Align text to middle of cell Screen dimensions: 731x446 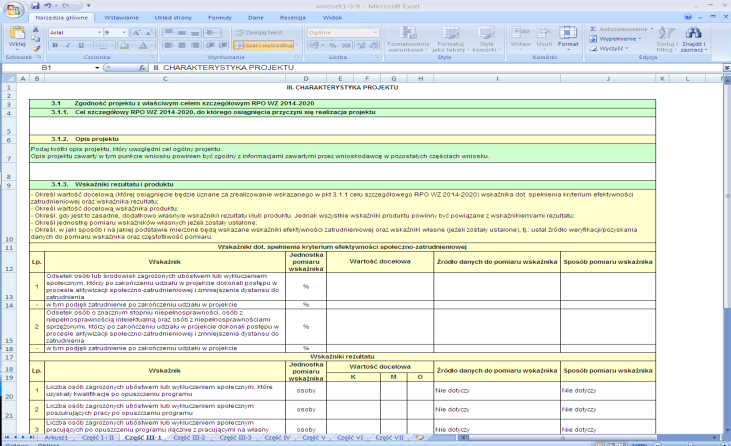pyautogui.click(x=182, y=33)
